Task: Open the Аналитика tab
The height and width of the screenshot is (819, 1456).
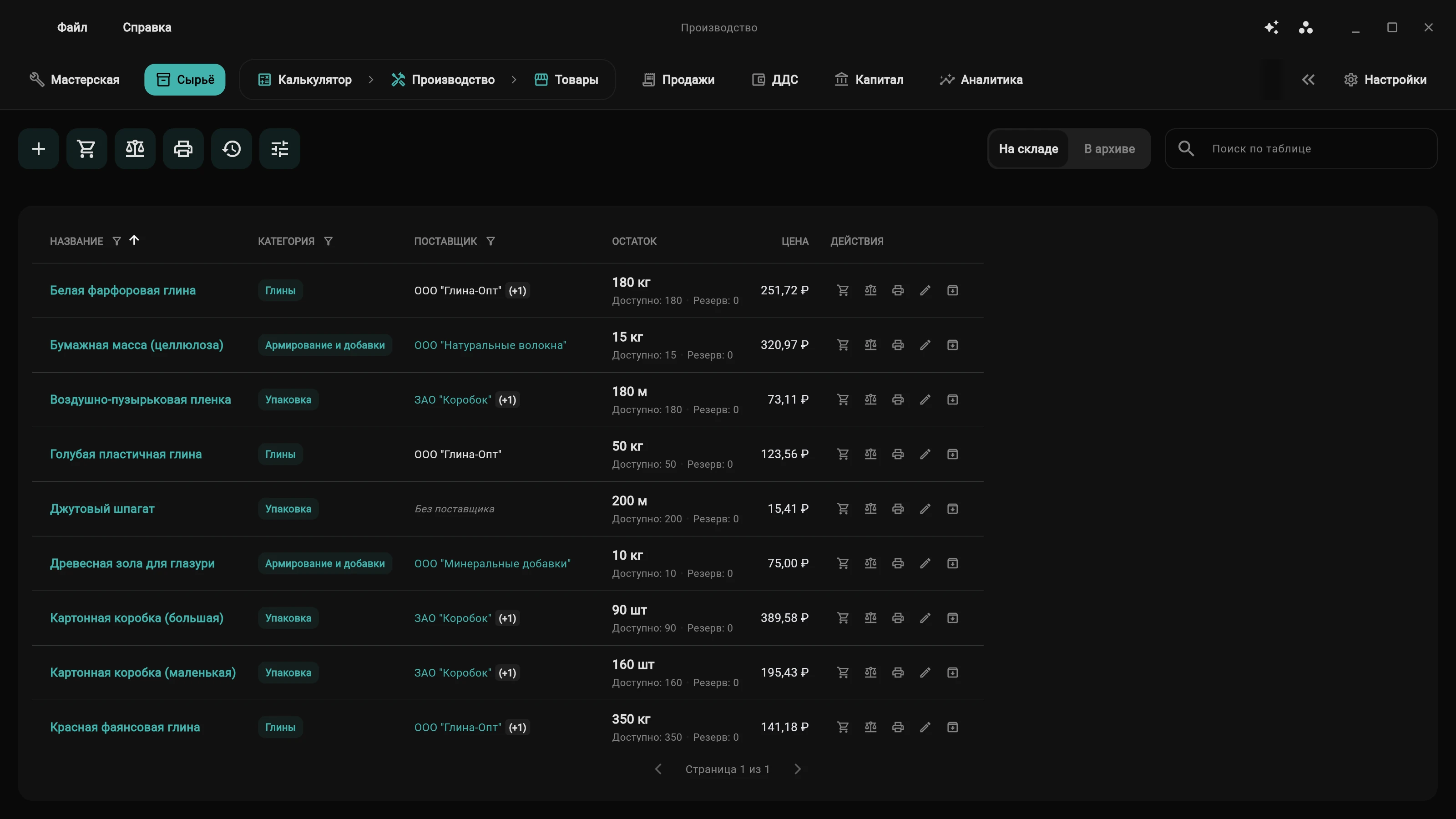Action: (981, 80)
